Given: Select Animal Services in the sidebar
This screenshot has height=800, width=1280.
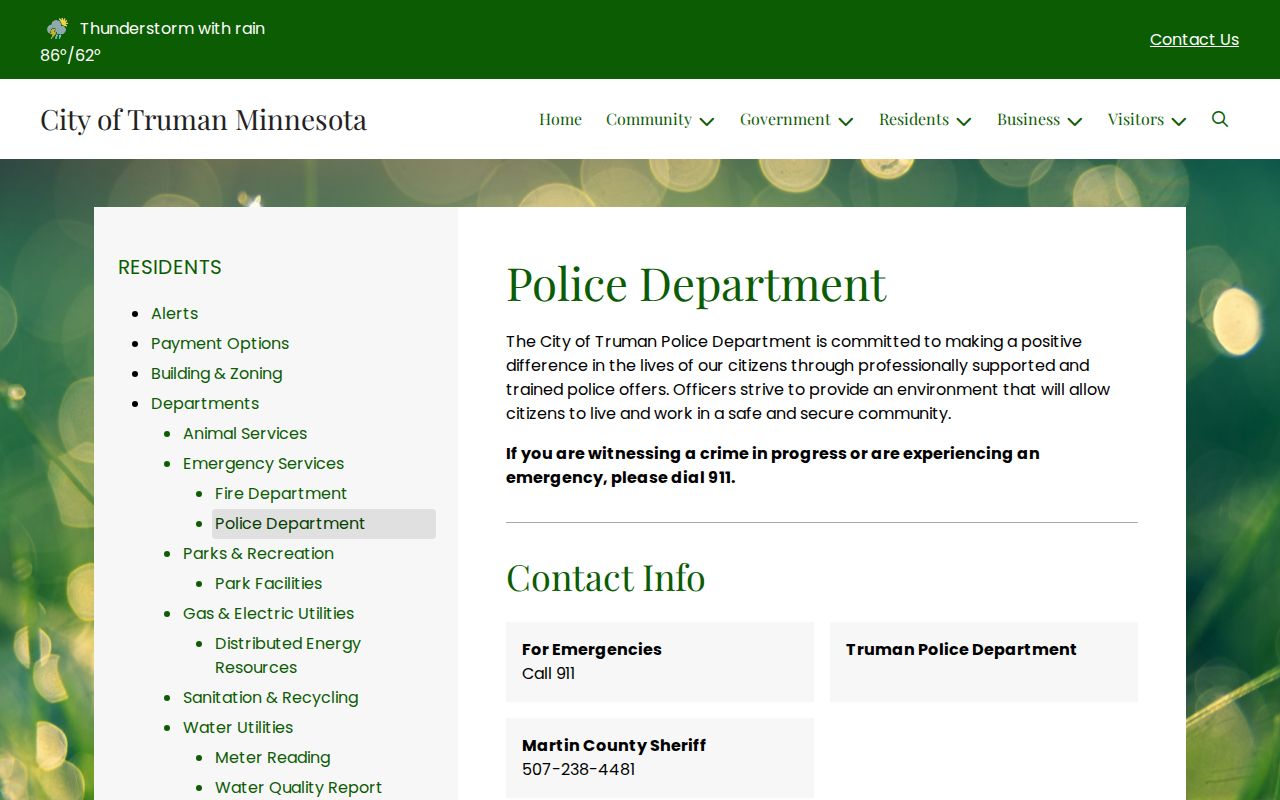Looking at the screenshot, I should (x=245, y=433).
